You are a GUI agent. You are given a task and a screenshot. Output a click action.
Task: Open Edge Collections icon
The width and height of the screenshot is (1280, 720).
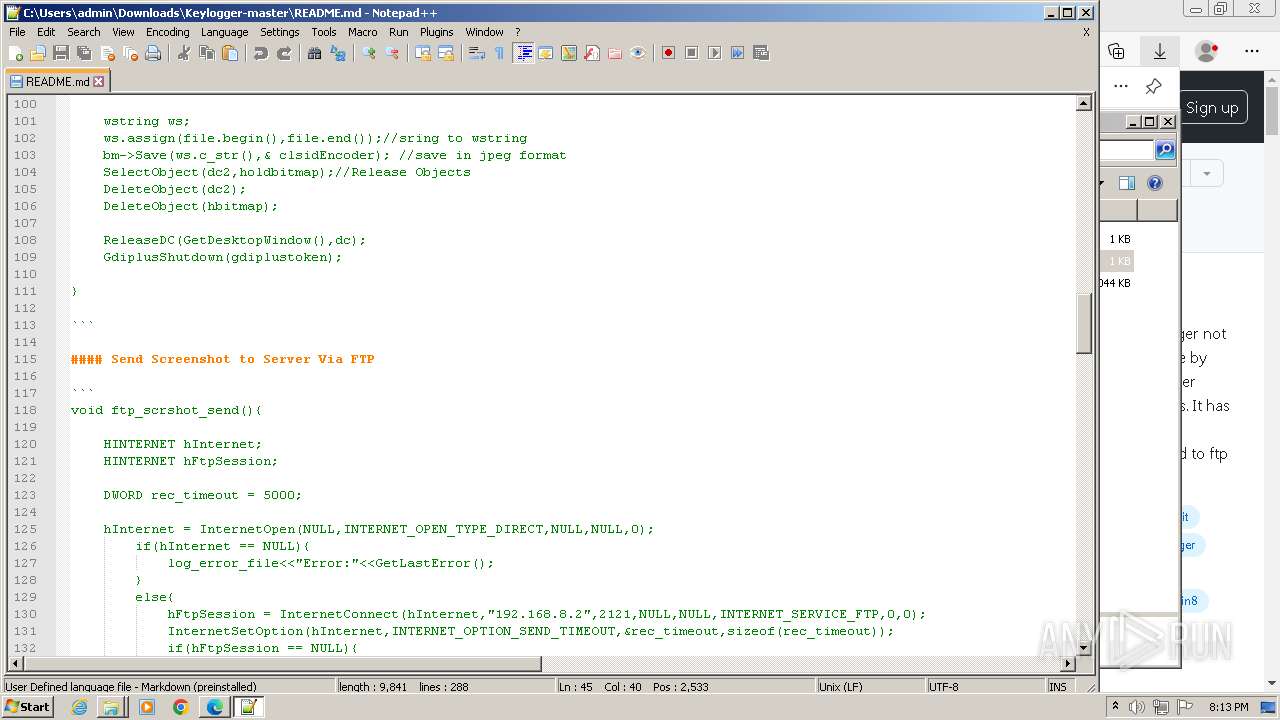pyautogui.click(x=1117, y=51)
